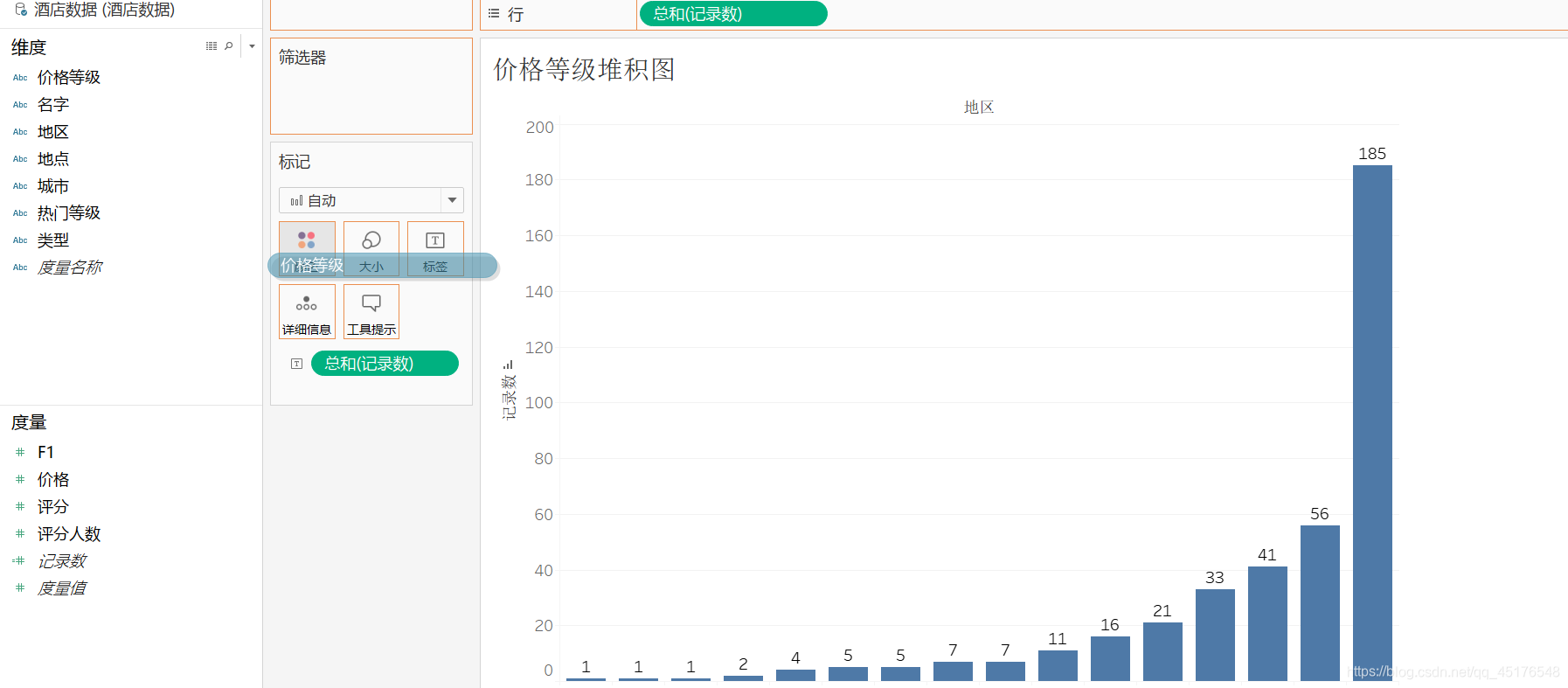Select the 类型 dimension field
Viewport: 1568px width, 688px height.
[x=53, y=240]
